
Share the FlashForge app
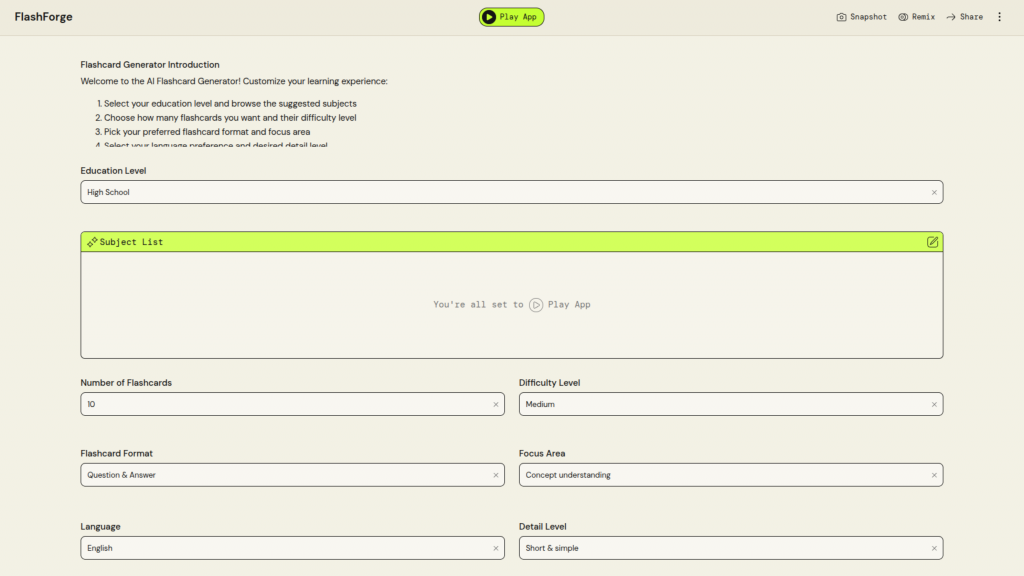(x=964, y=17)
